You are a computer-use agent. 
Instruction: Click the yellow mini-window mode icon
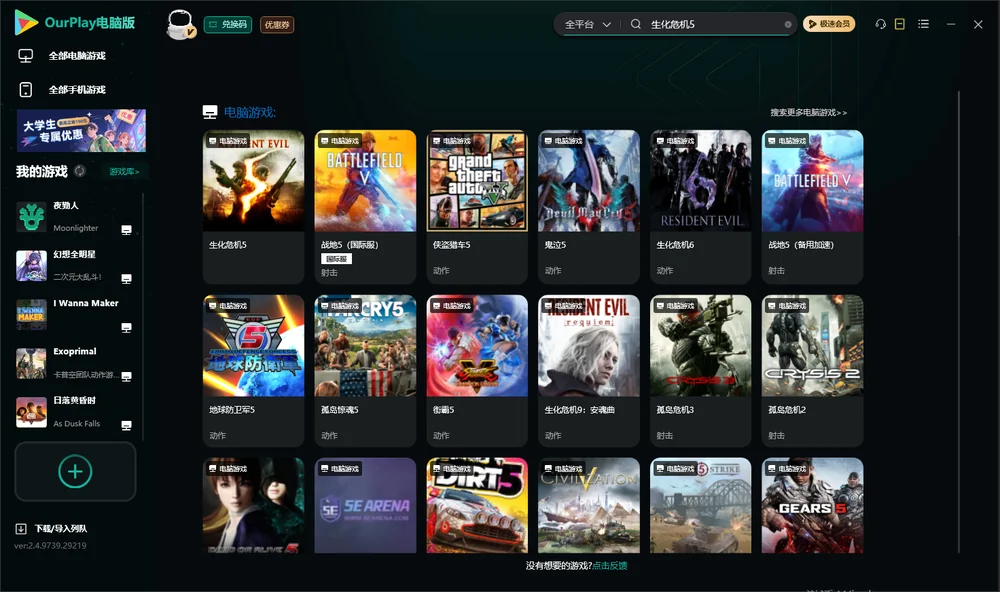(899, 24)
